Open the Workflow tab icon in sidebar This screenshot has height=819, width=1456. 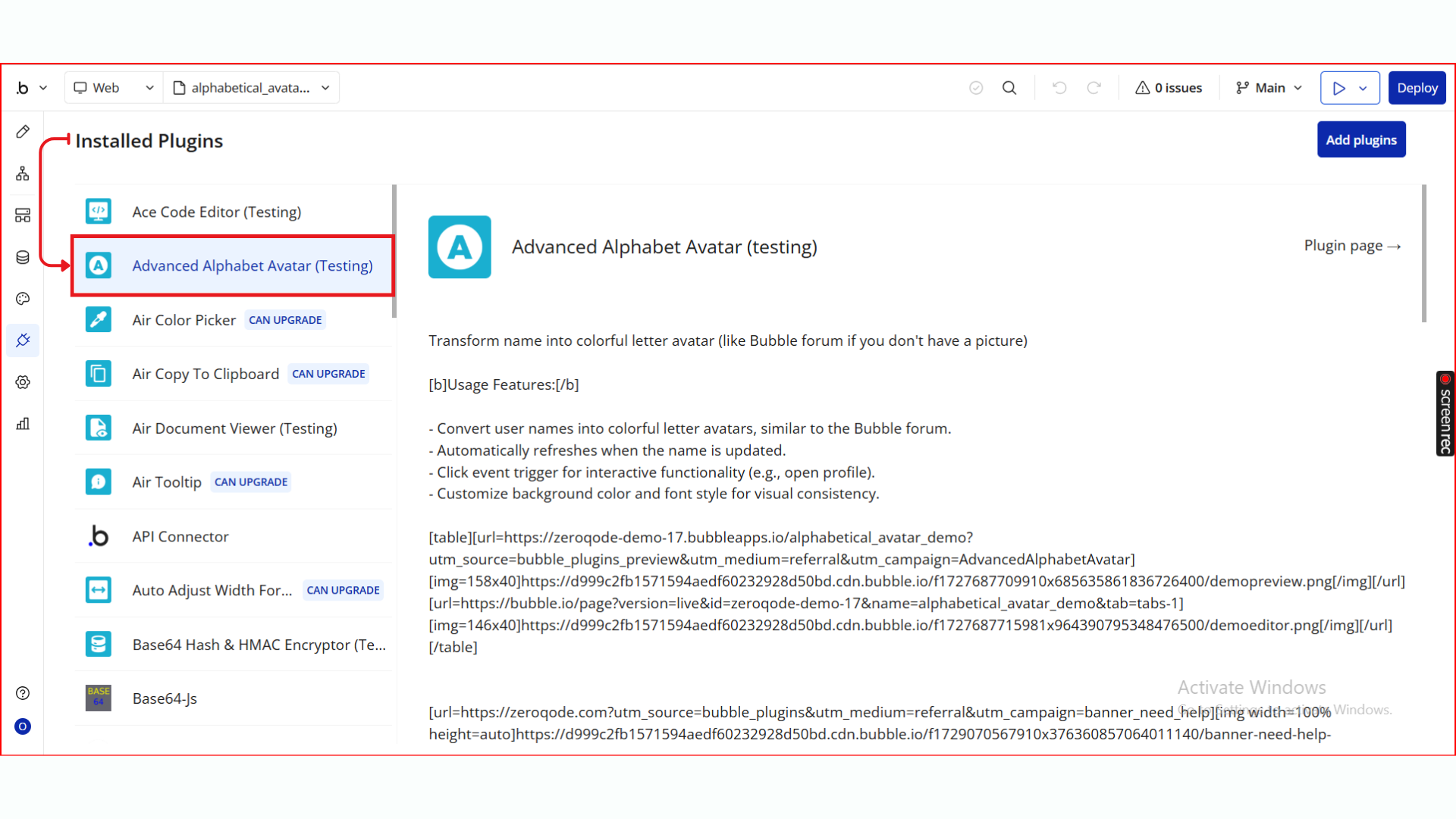[x=23, y=174]
